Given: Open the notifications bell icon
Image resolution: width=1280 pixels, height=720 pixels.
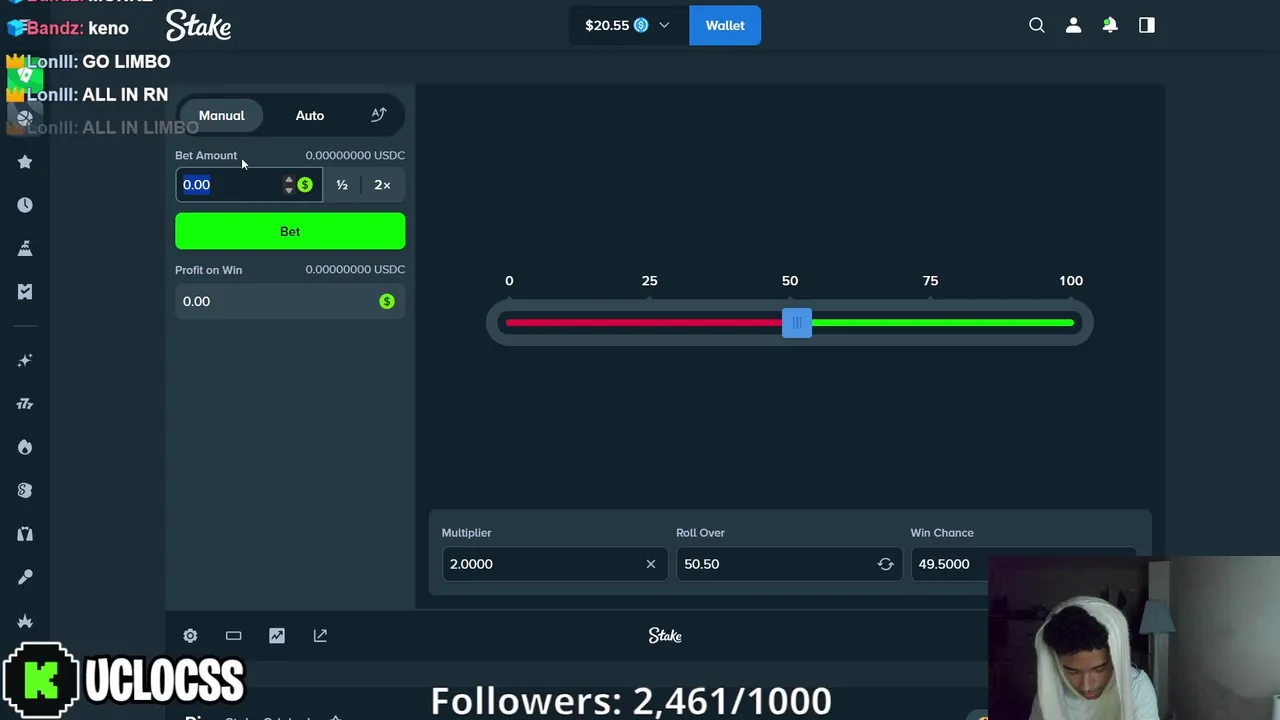Looking at the screenshot, I should pyautogui.click(x=1110, y=25).
